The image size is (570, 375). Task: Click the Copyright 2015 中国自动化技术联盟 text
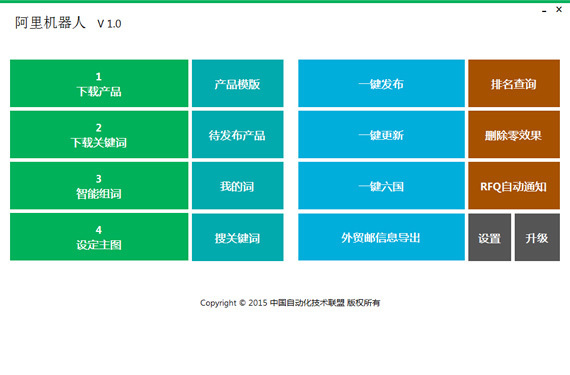[290, 303]
